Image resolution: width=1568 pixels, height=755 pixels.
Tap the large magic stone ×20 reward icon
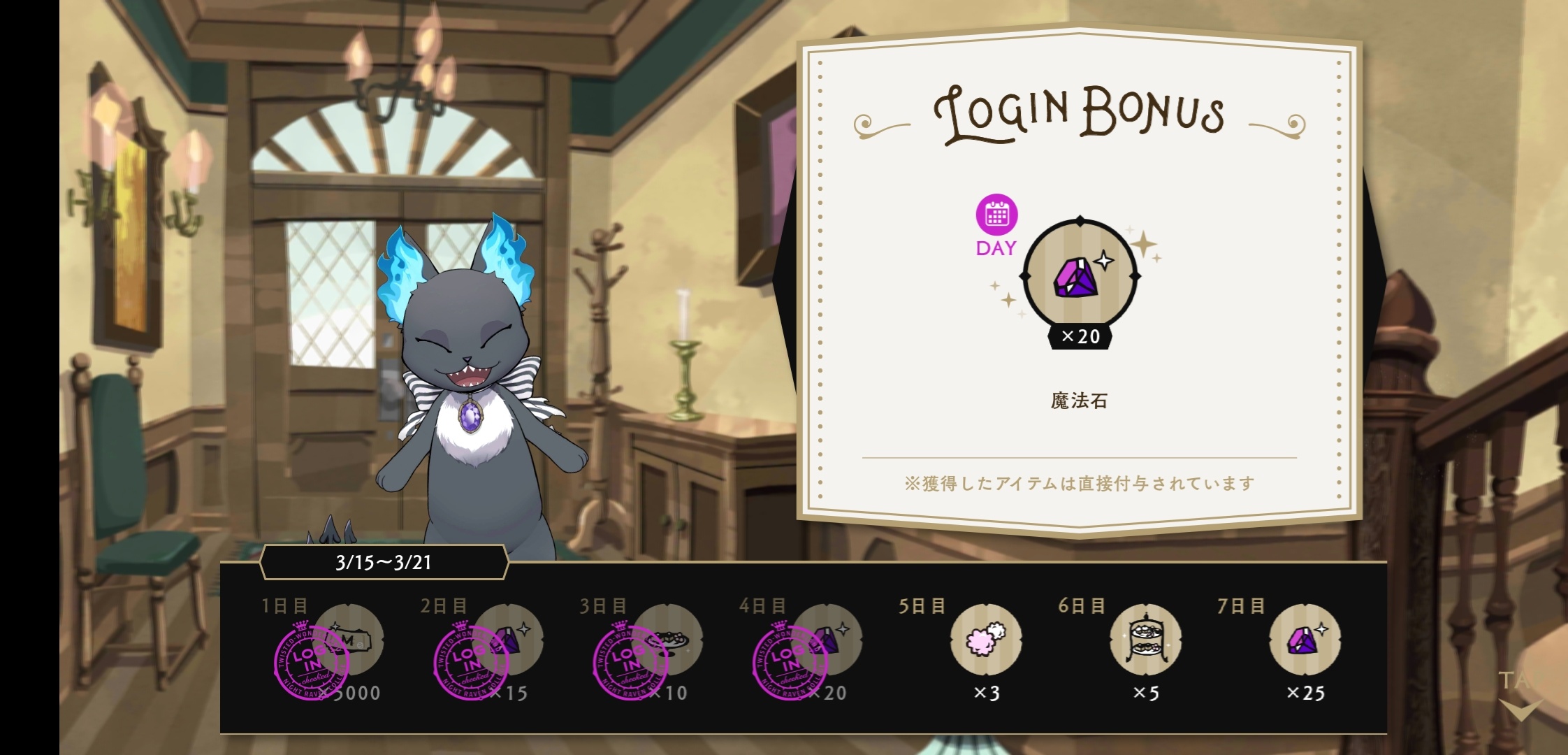pyautogui.click(x=1080, y=277)
